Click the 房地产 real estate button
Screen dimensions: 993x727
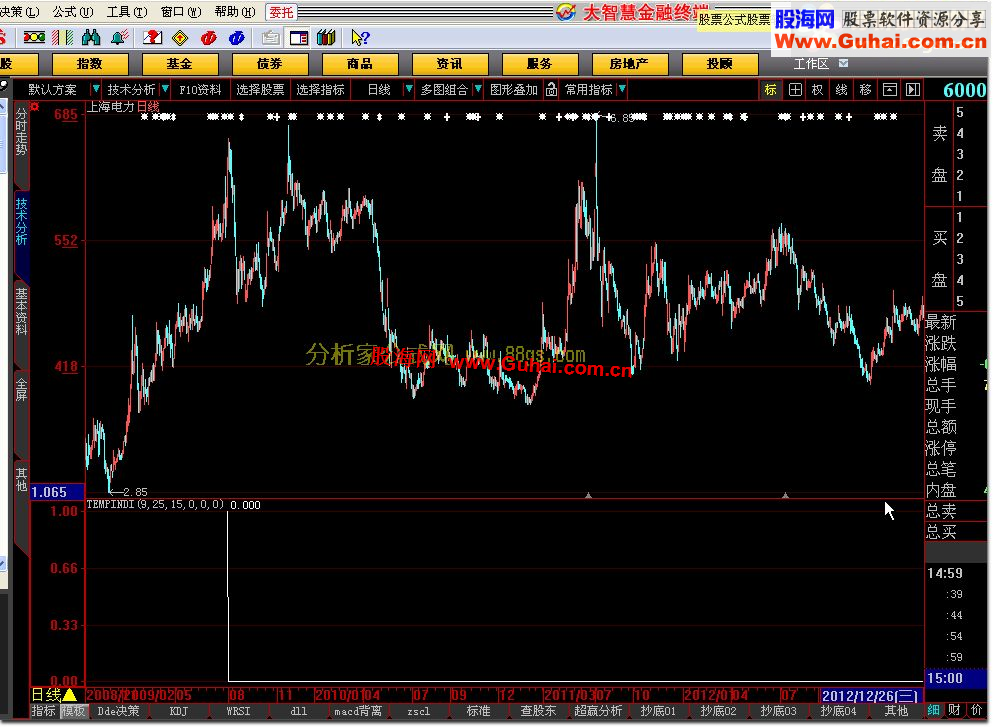629,64
